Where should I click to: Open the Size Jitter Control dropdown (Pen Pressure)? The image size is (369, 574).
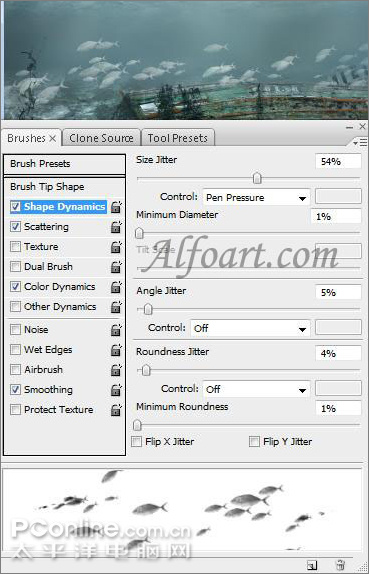point(256,198)
